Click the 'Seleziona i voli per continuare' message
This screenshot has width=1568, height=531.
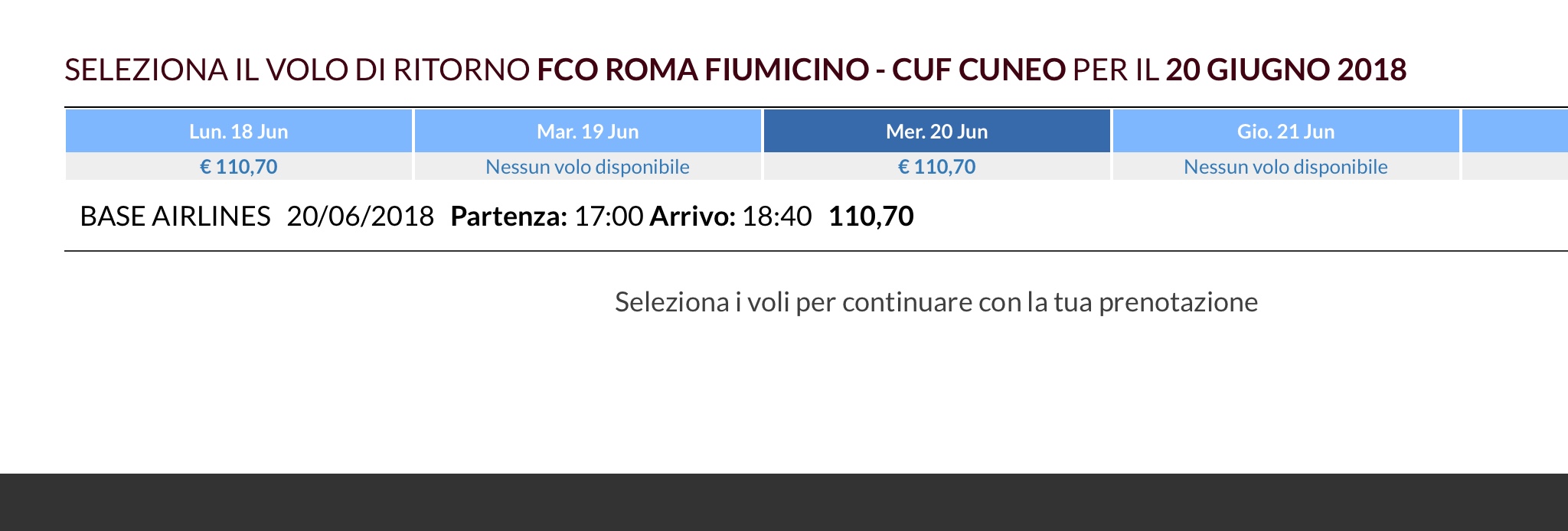936,302
